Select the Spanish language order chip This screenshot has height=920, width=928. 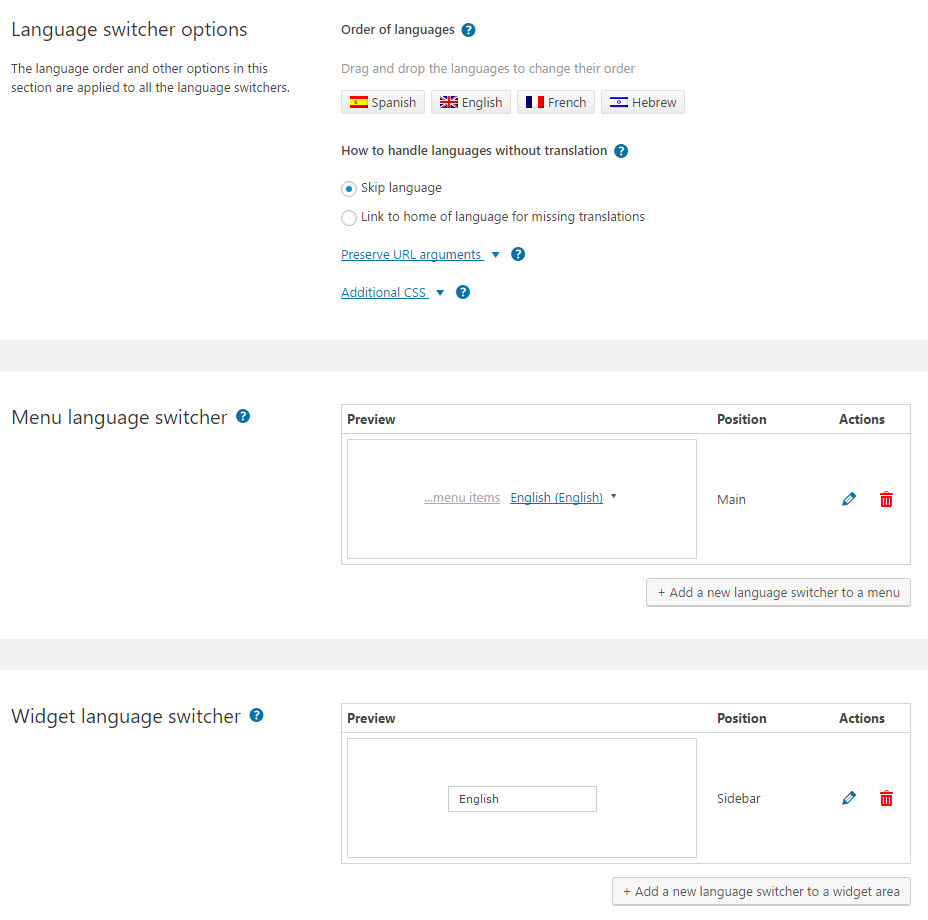point(383,102)
